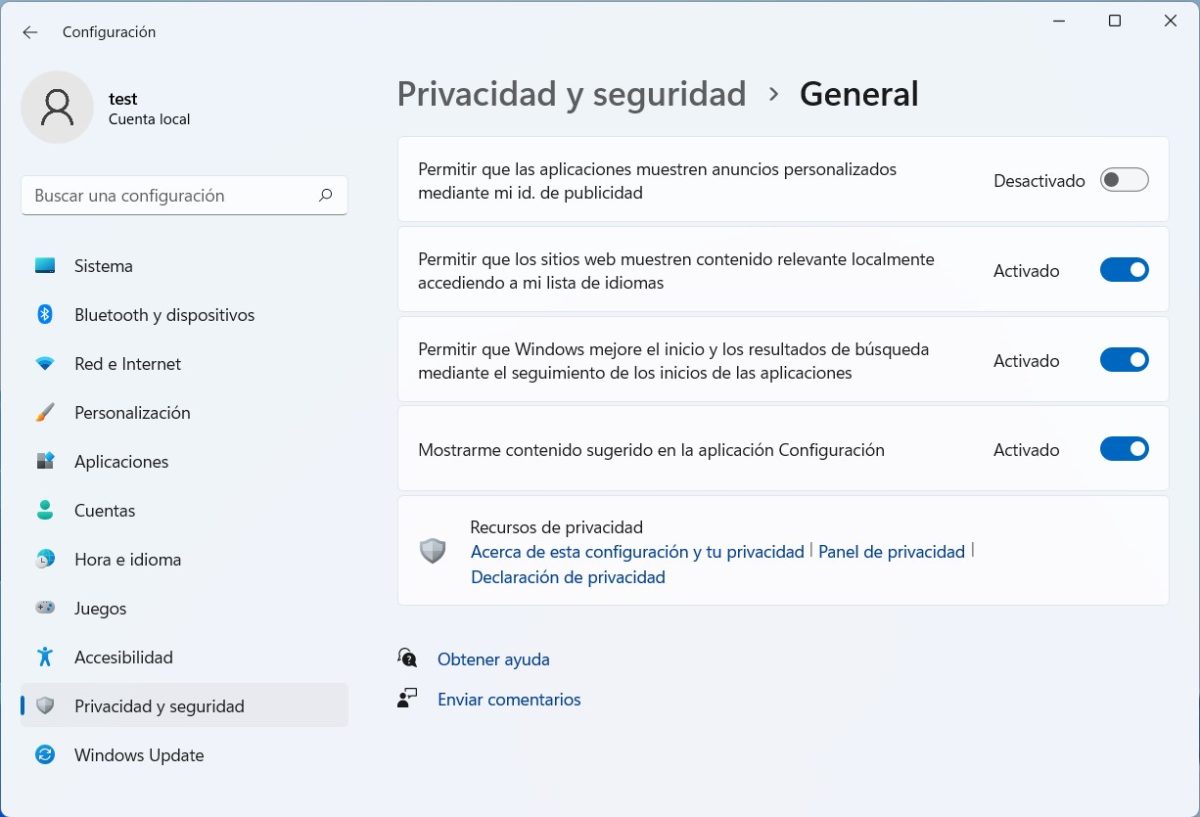Go to Cuentas in the sidebar
Screen dimensions: 1200x817
pyautogui.click(x=104, y=511)
